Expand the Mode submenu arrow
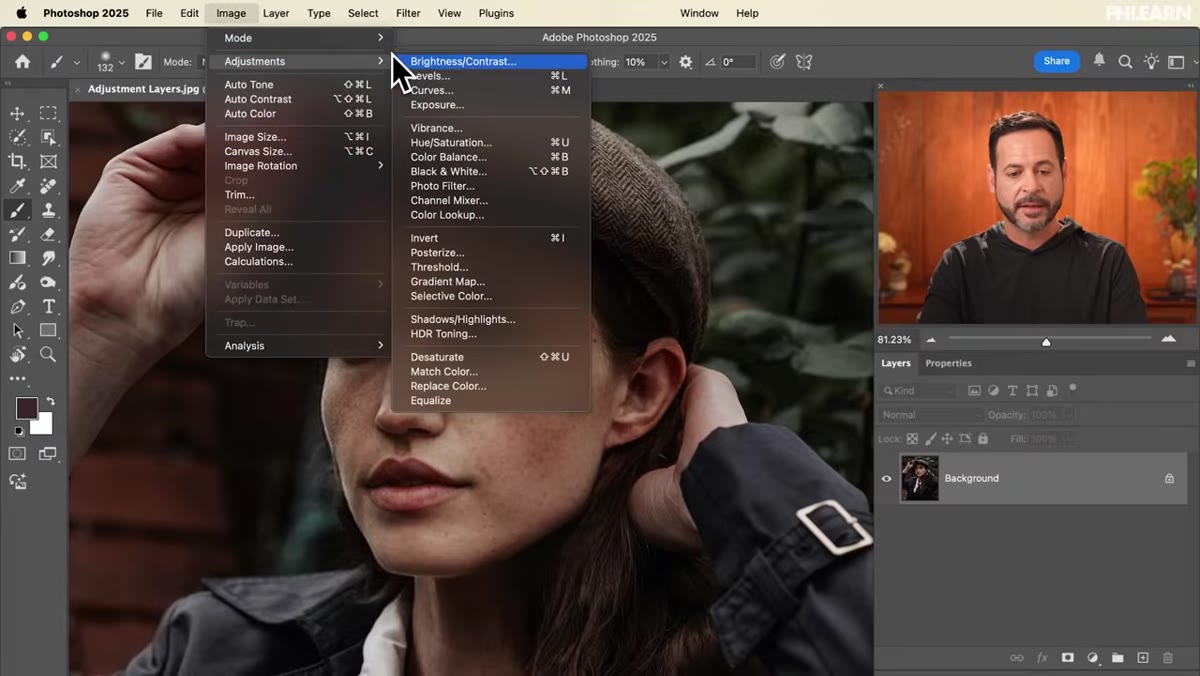This screenshot has width=1200, height=676. 380,38
